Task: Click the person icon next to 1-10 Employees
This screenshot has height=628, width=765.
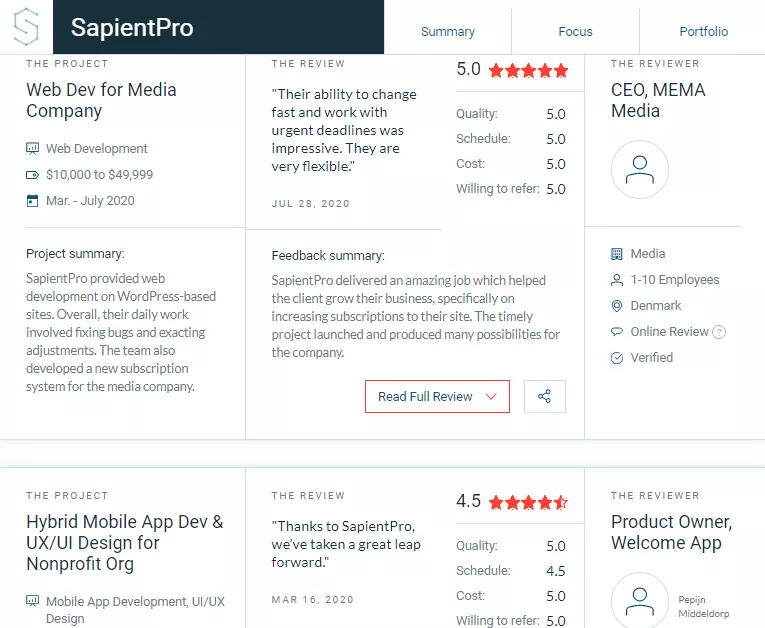Action: 617,280
